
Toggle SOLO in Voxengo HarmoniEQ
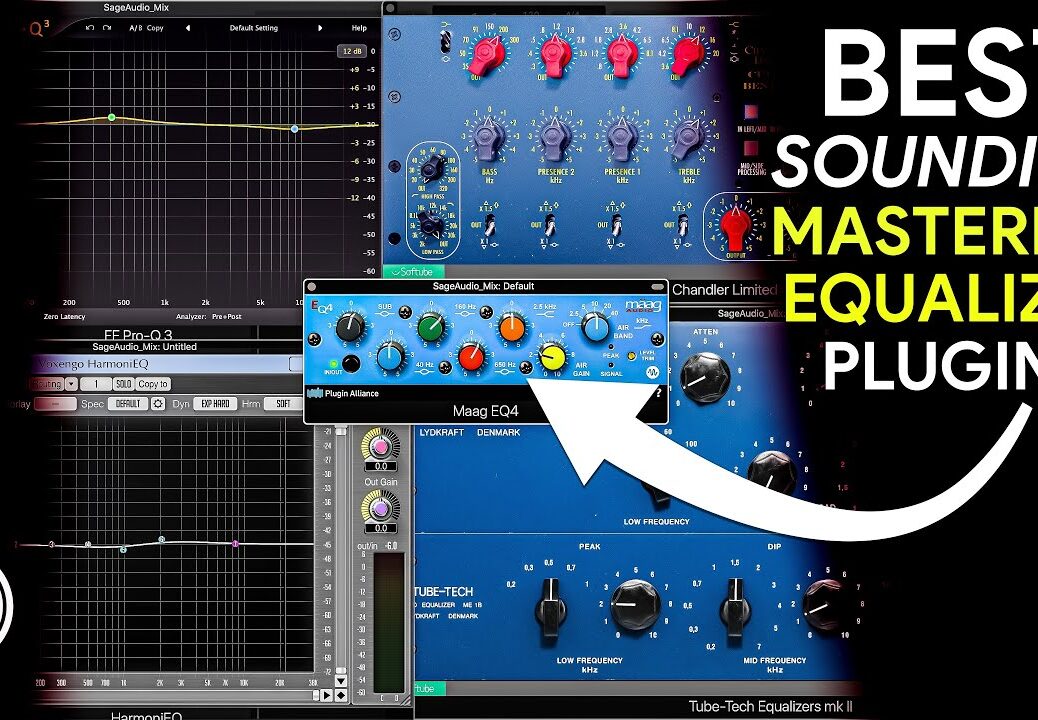pyautogui.click(x=122, y=384)
